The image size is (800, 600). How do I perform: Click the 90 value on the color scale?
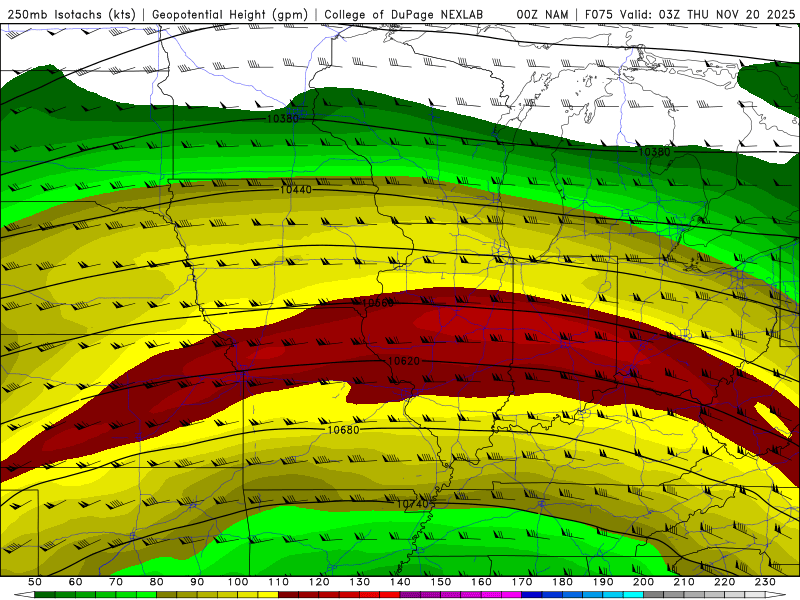[197, 582]
